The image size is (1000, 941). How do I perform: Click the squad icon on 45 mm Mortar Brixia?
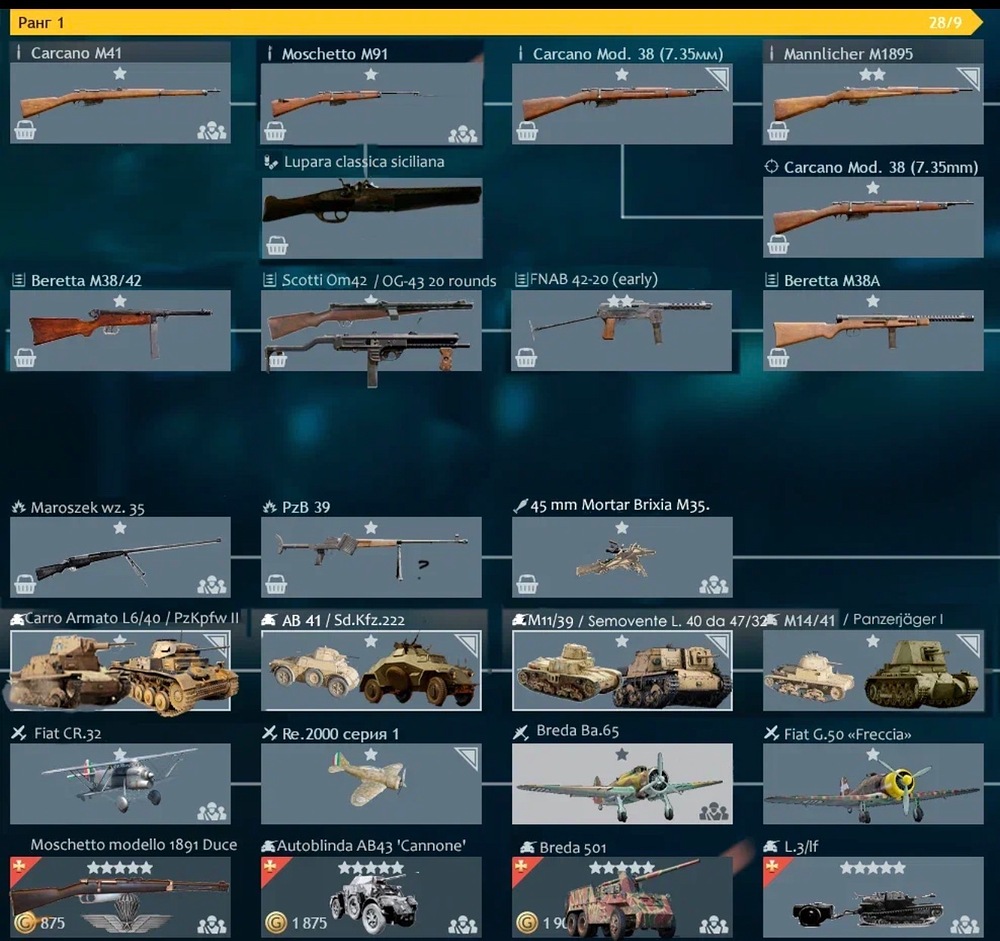pos(713,584)
